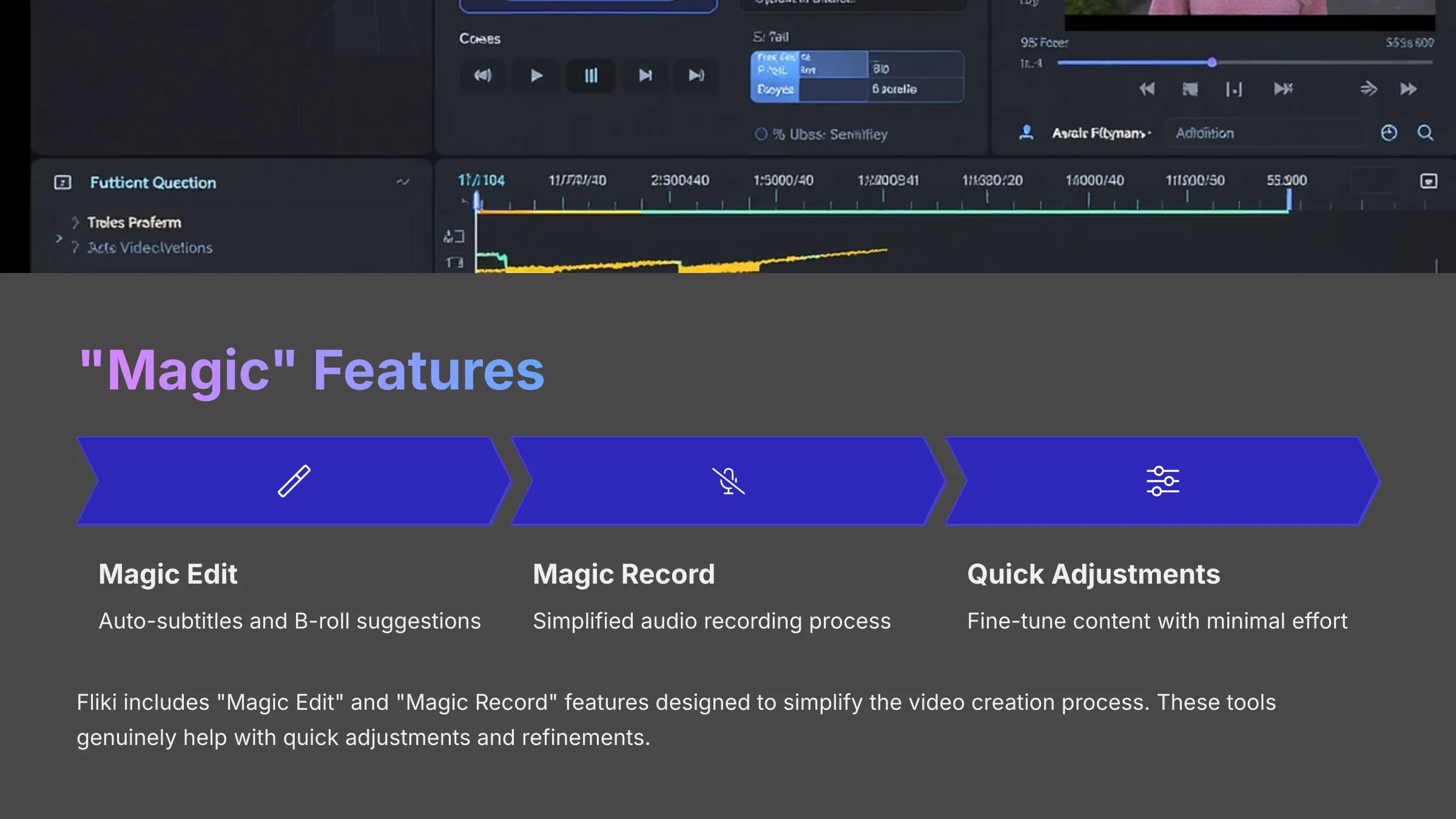Click the flag marker icon in preview controls

(x=1190, y=89)
